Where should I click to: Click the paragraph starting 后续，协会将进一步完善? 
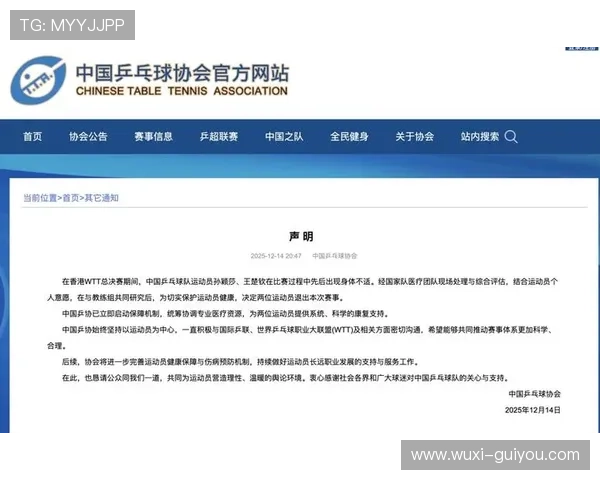tap(241, 362)
